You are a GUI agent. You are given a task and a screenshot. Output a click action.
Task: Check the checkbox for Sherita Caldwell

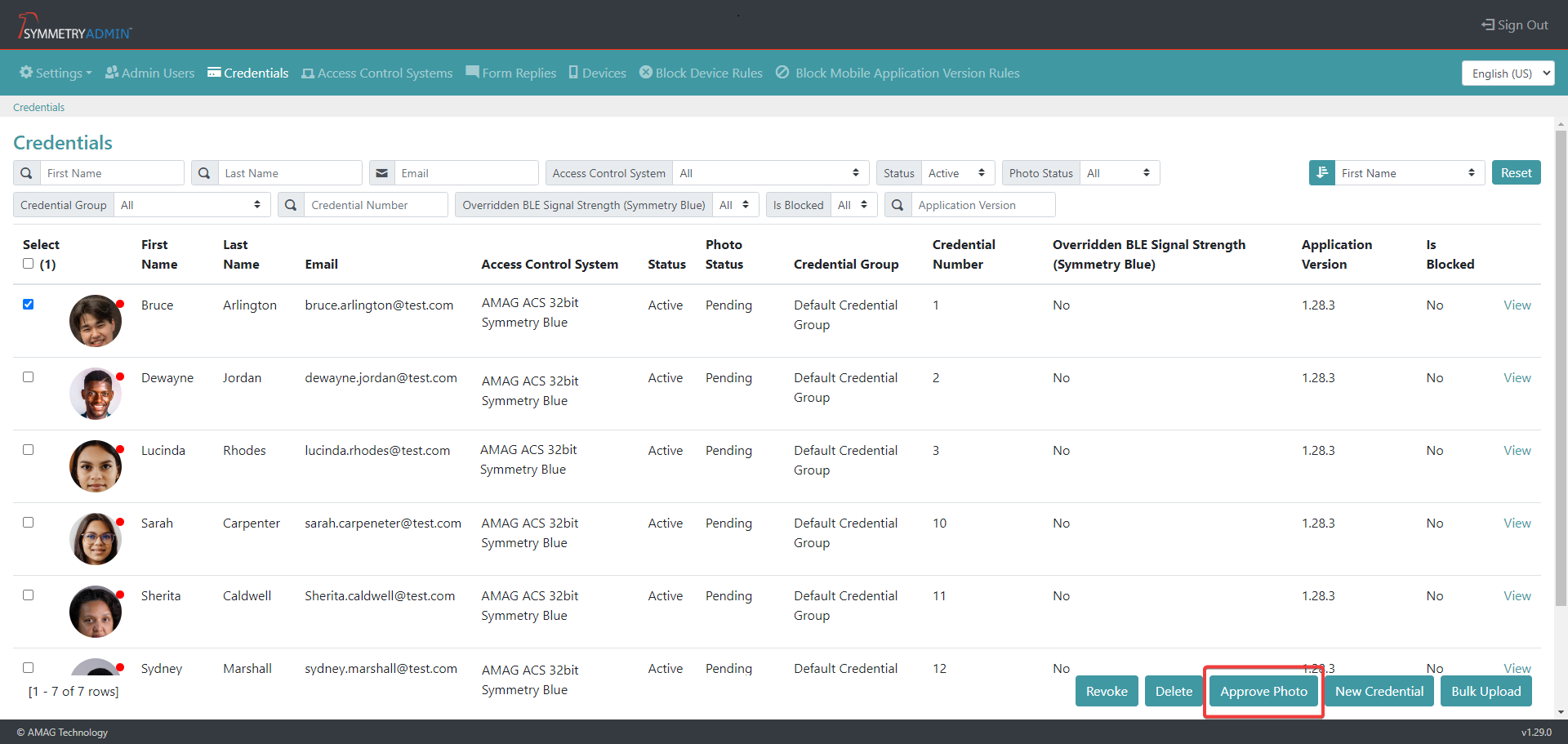[29, 595]
